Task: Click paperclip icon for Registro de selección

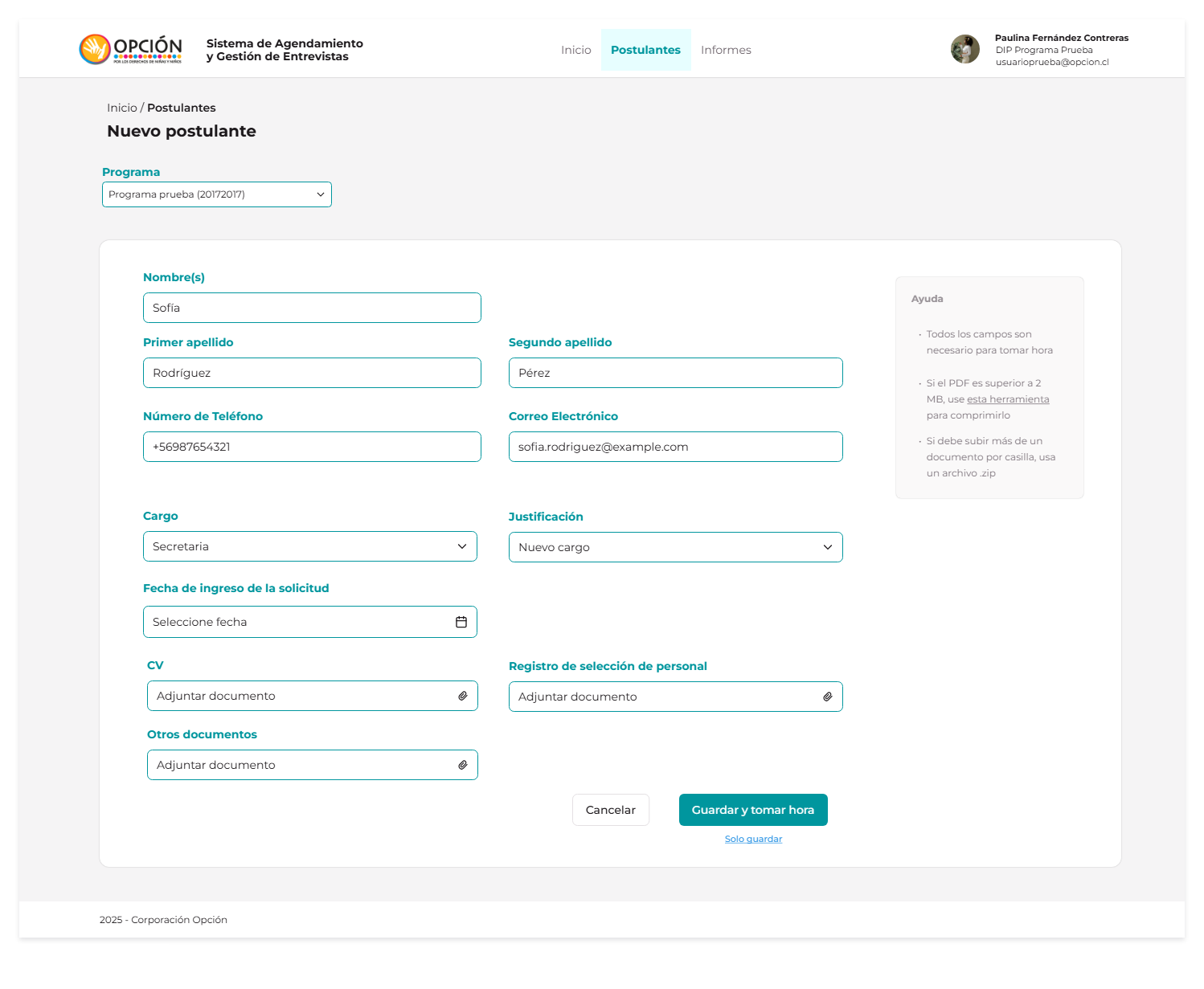Action: pyautogui.click(x=828, y=697)
